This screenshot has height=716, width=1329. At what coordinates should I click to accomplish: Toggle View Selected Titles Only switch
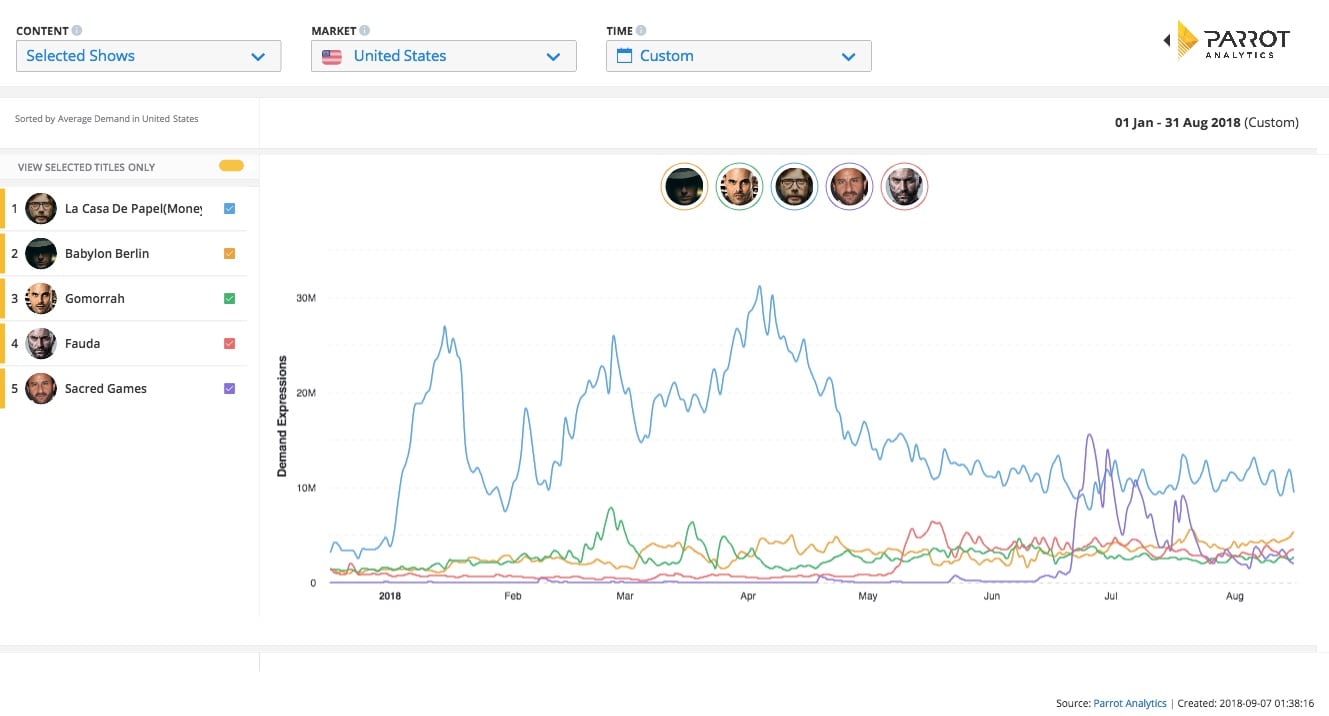coord(231,166)
